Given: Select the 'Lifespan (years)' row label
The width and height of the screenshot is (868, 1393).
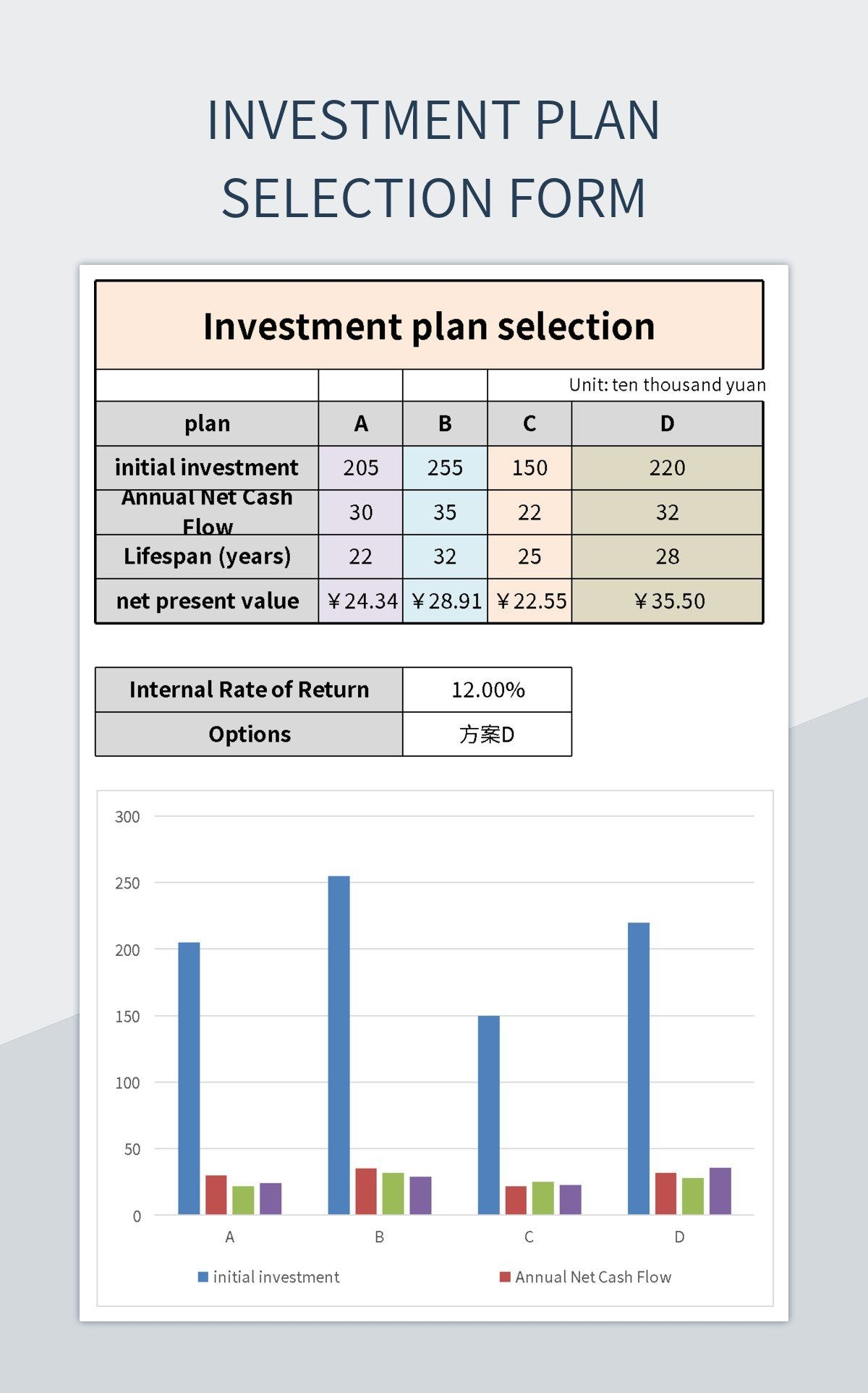Looking at the screenshot, I should coord(207,556).
